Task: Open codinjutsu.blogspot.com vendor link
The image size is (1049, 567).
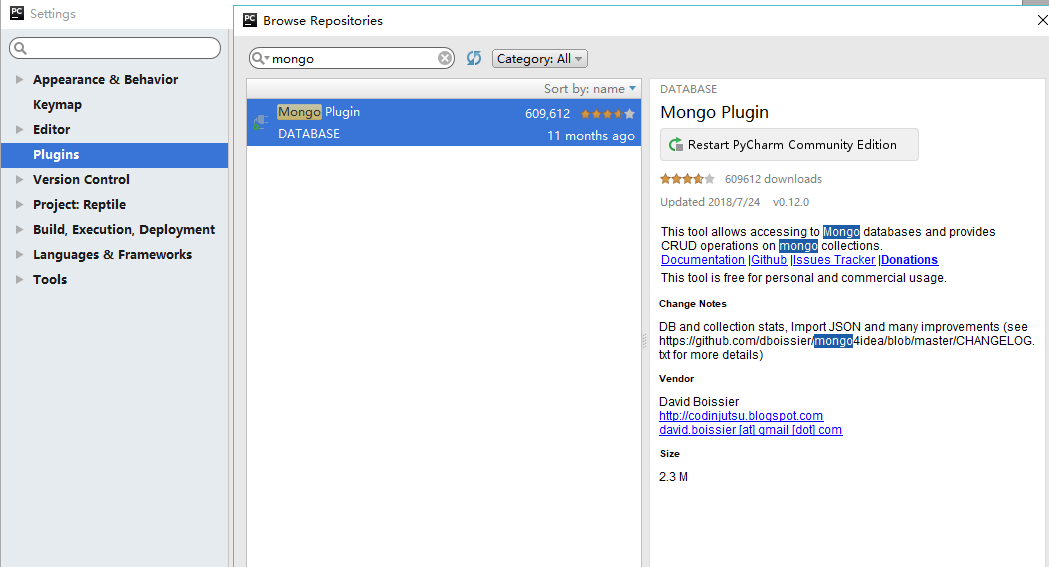Action: (741, 415)
